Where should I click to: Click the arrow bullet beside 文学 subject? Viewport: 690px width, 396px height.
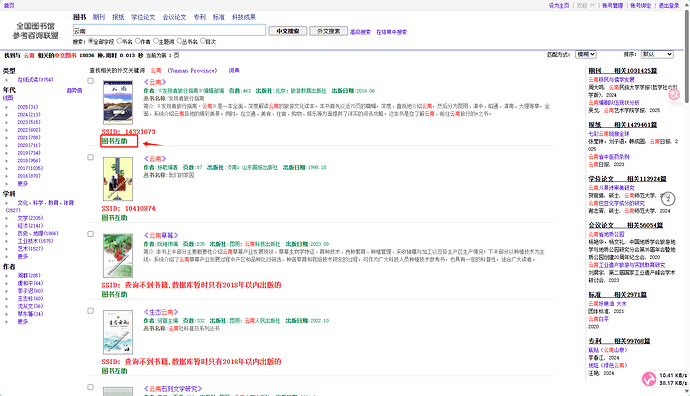point(6,218)
